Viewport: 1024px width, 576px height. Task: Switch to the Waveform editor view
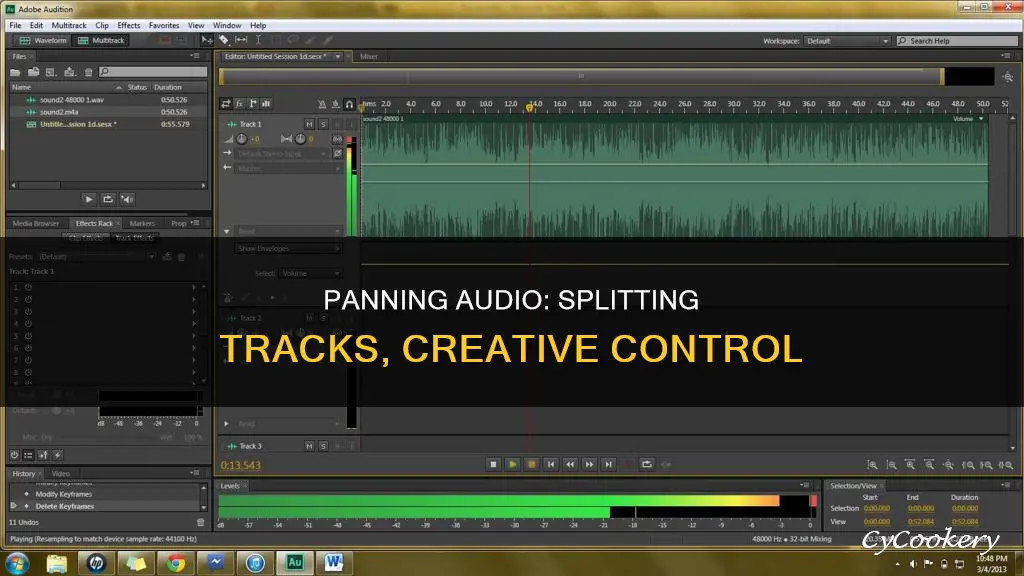[x=43, y=40]
